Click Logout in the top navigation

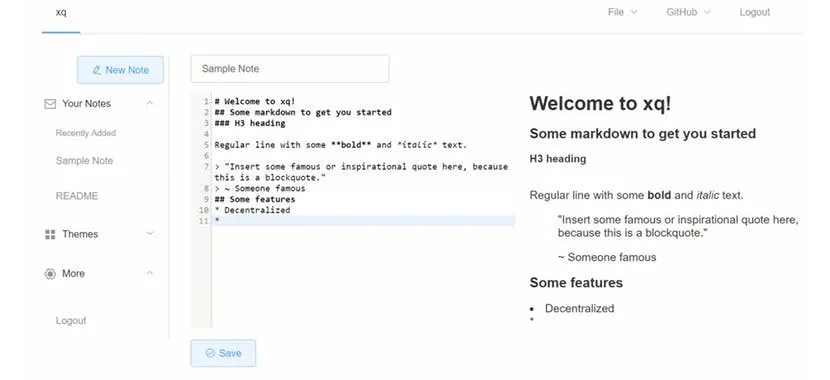(x=754, y=12)
